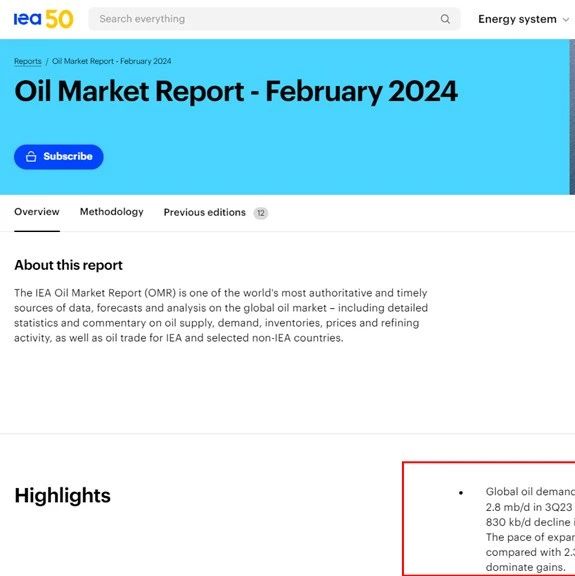Click the lock icon on Subscribe
The height and width of the screenshot is (576, 575).
click(31, 157)
